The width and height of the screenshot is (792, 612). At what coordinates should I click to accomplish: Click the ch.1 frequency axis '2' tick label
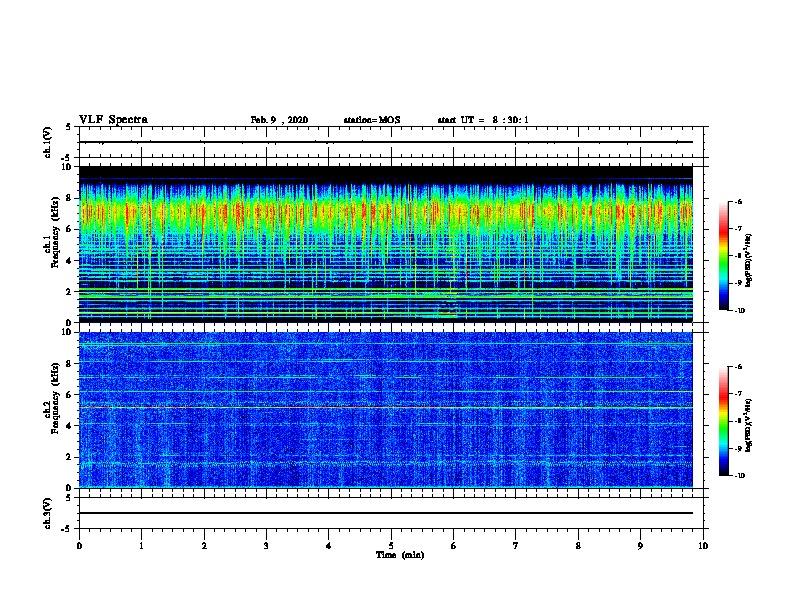[69, 292]
